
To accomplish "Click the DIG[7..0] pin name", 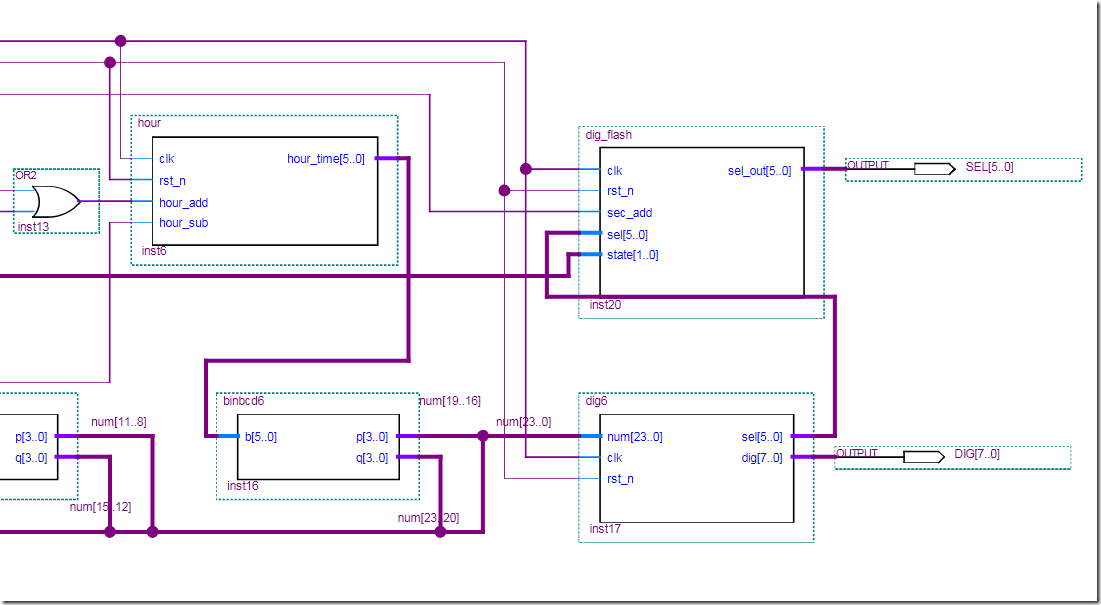I will (977, 454).
